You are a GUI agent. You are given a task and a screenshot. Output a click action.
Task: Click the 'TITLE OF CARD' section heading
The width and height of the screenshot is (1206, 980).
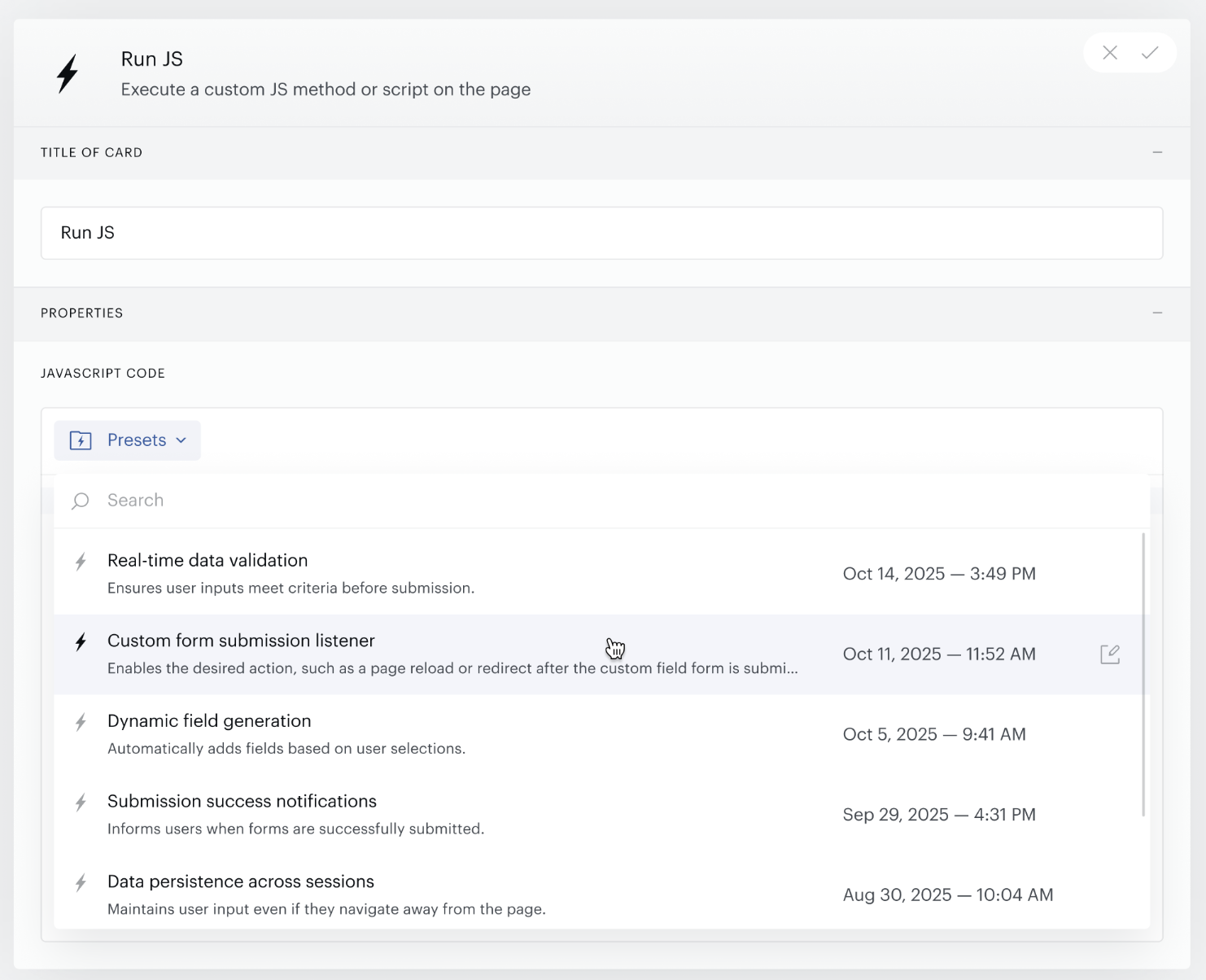[x=91, y=153]
